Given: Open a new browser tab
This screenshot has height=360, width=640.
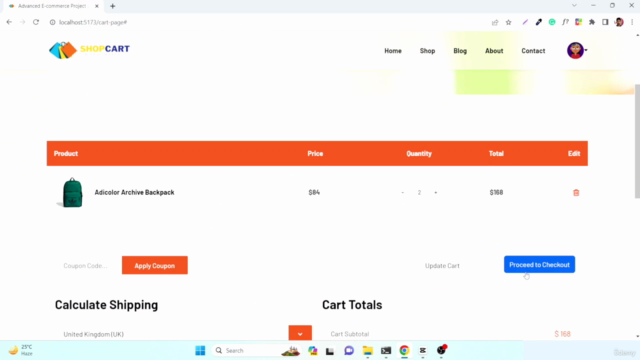Looking at the screenshot, I should [113, 6].
